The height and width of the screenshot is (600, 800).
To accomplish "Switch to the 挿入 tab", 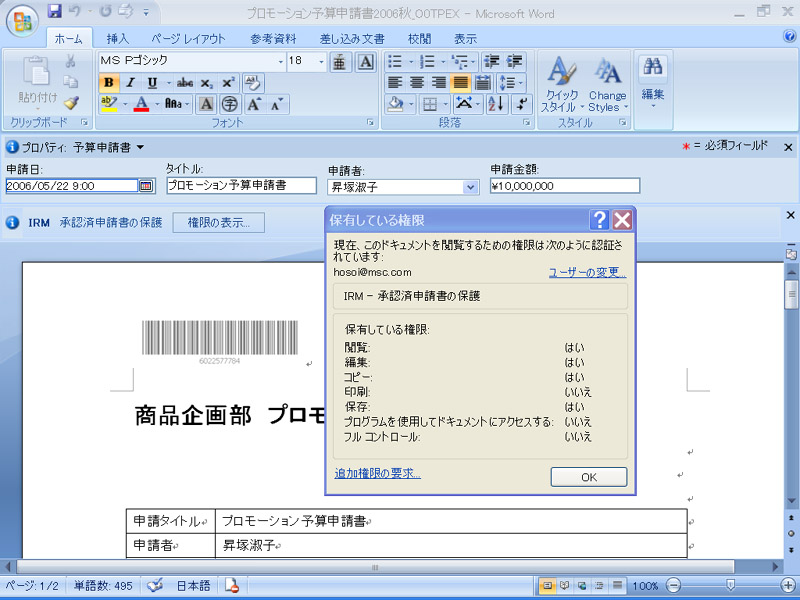I will (118, 39).
